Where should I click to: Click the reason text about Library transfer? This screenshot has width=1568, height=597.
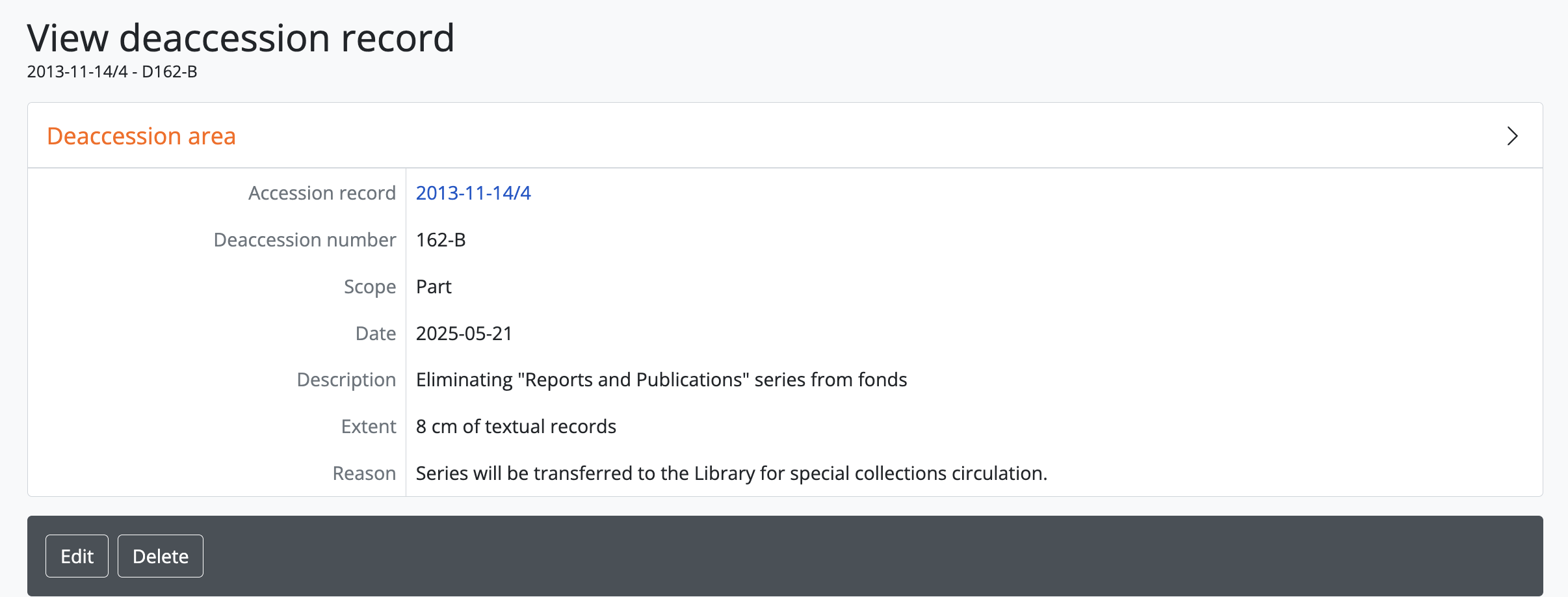(x=731, y=473)
